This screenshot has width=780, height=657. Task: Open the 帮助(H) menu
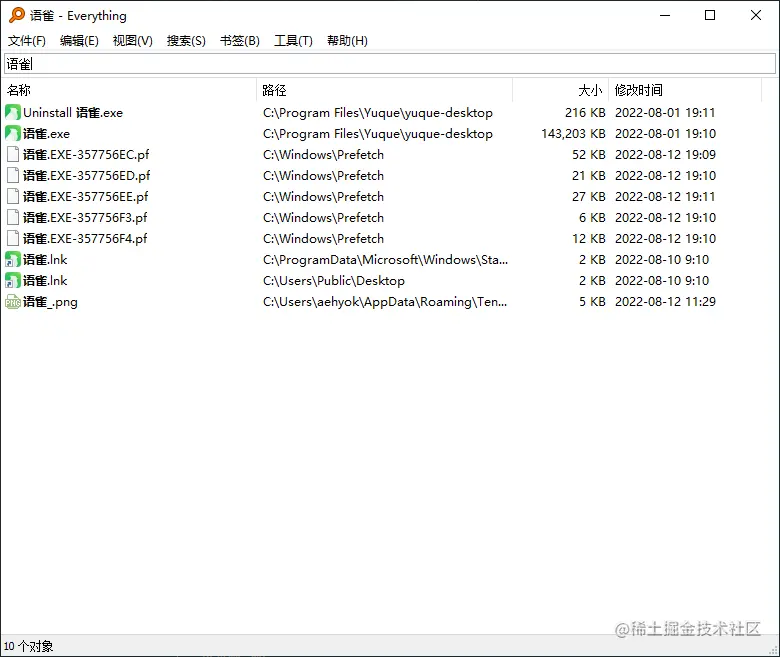(347, 41)
